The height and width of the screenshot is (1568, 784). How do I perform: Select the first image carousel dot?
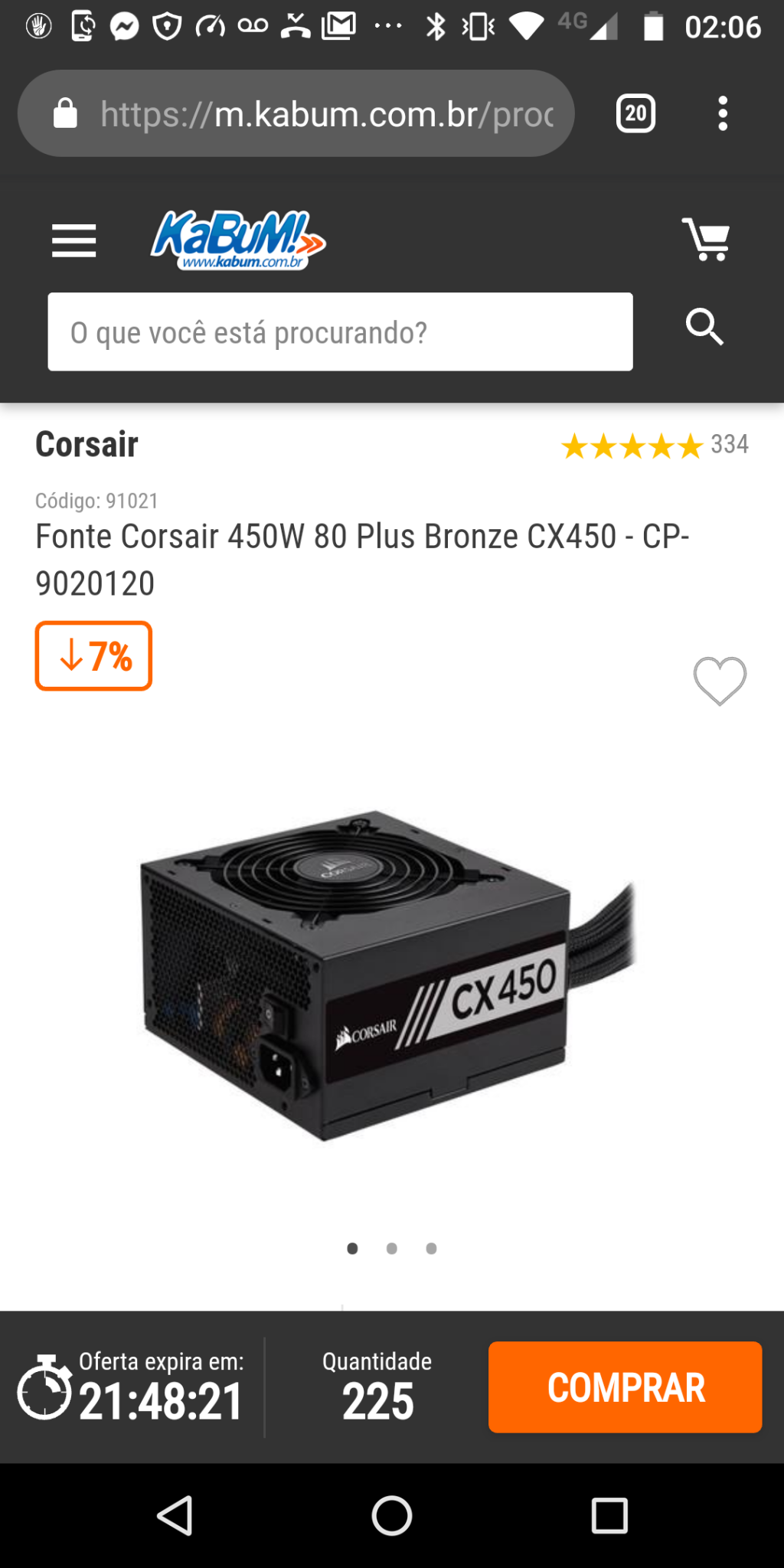coord(352,1249)
